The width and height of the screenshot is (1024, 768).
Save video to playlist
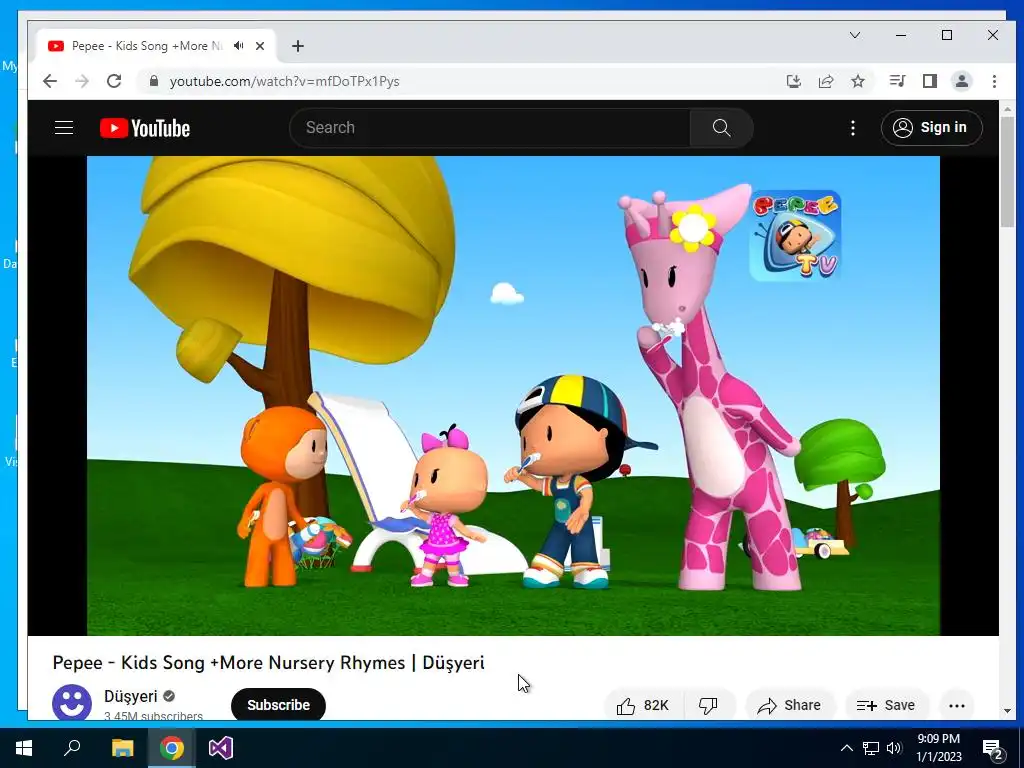point(886,705)
